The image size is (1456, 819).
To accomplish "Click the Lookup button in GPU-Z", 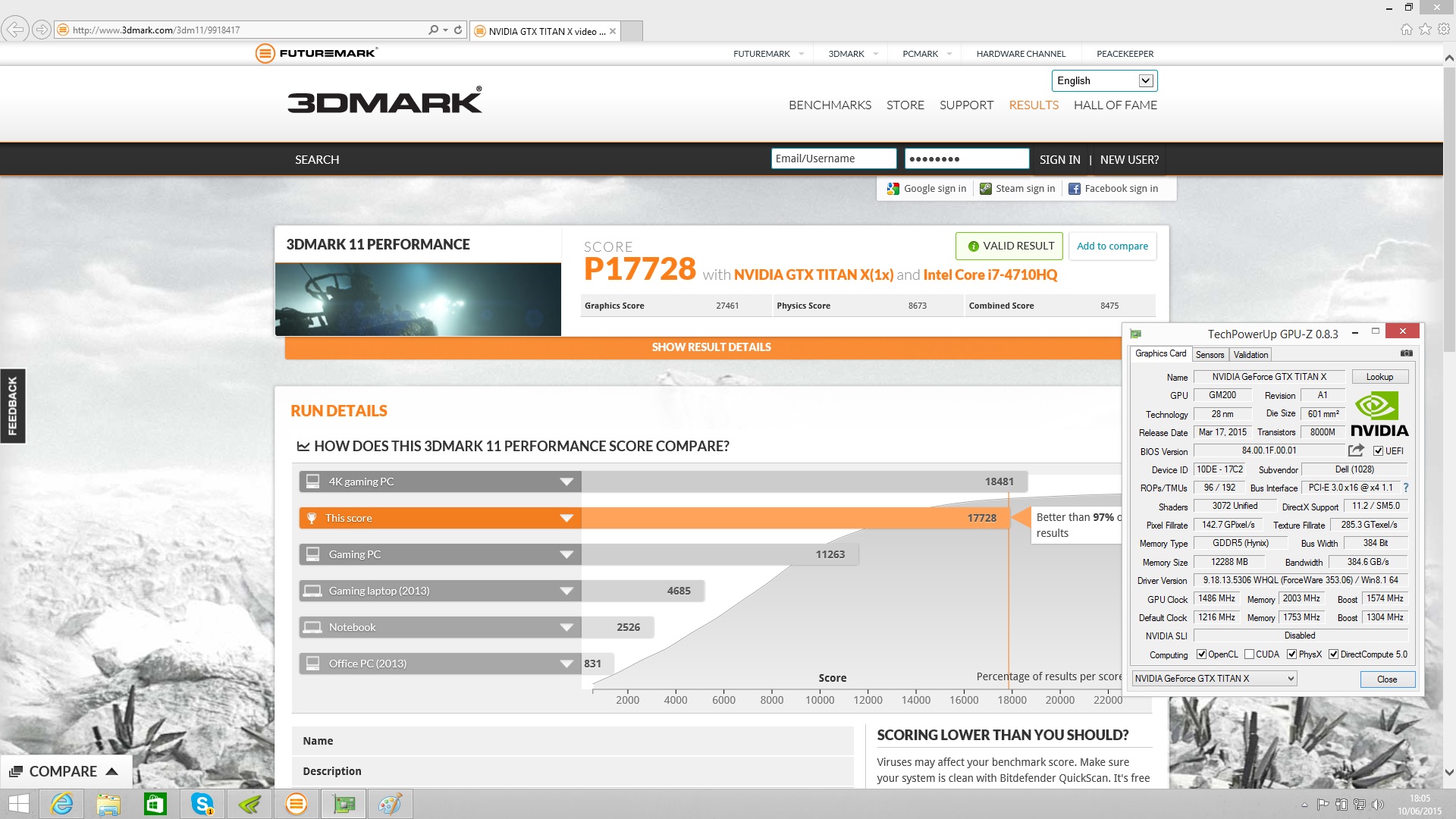I will click(x=1379, y=377).
